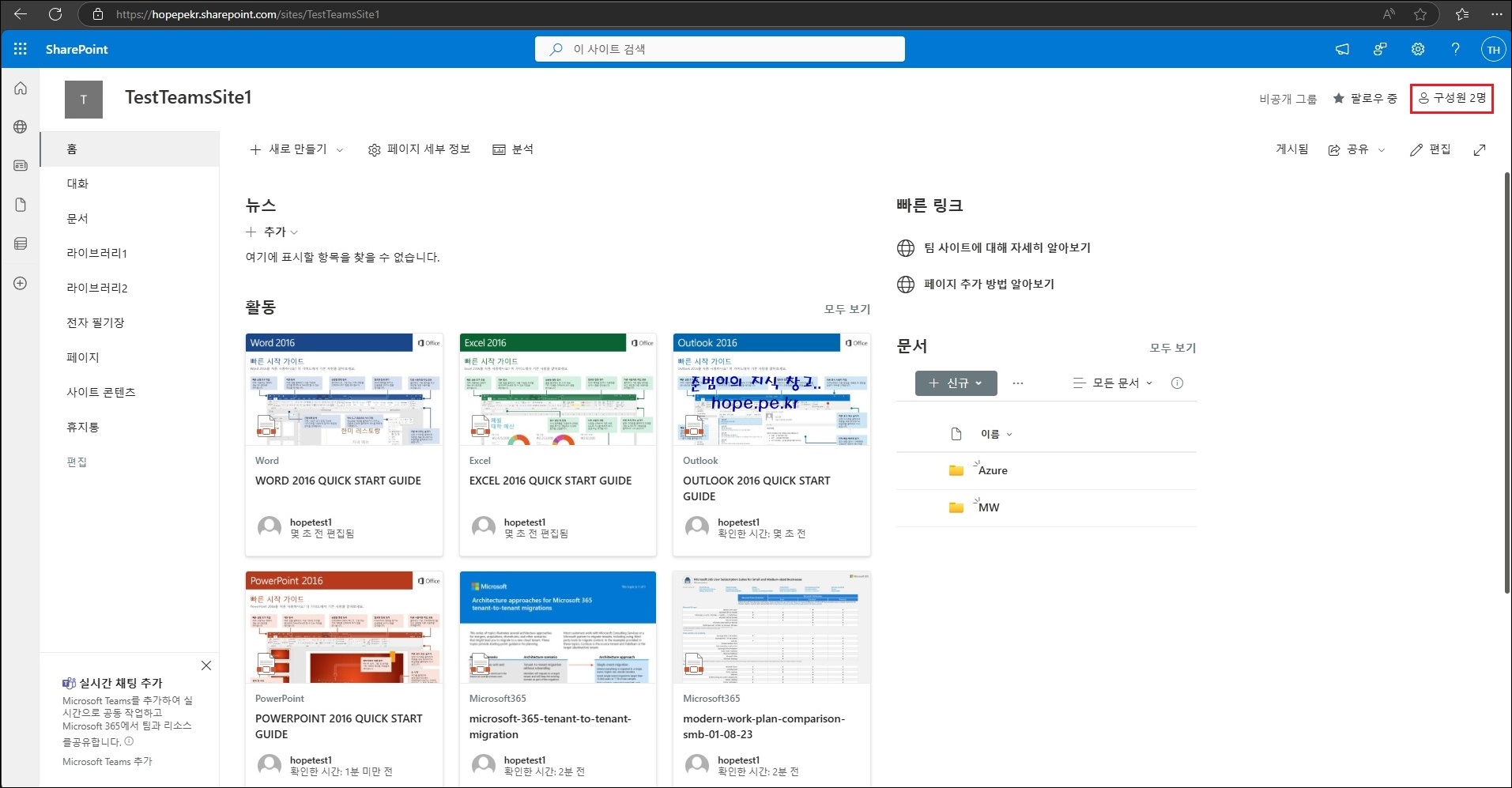This screenshot has width=1512, height=788.
Task: Click 편집 link under left navigation
Action: point(77,462)
